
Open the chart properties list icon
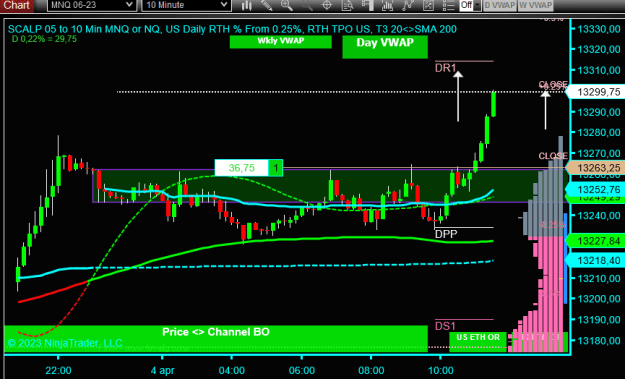[x=448, y=5]
